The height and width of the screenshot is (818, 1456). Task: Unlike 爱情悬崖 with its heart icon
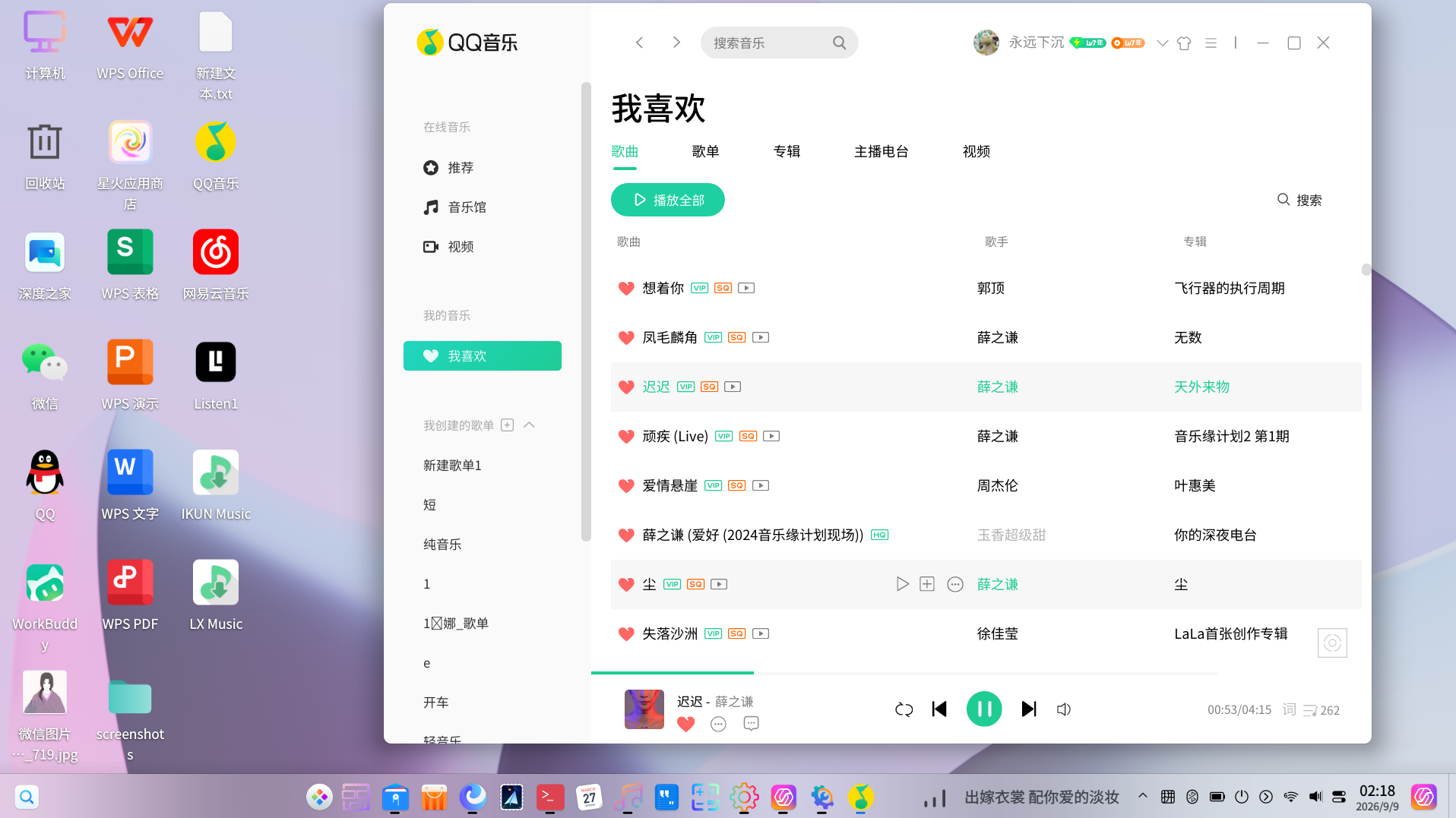point(626,486)
